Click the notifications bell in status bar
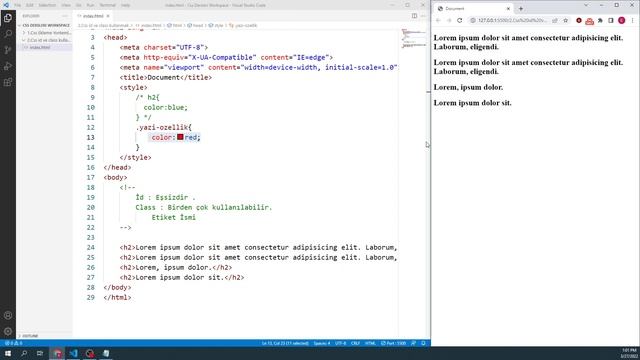This screenshot has height=360, width=640. coord(423,343)
